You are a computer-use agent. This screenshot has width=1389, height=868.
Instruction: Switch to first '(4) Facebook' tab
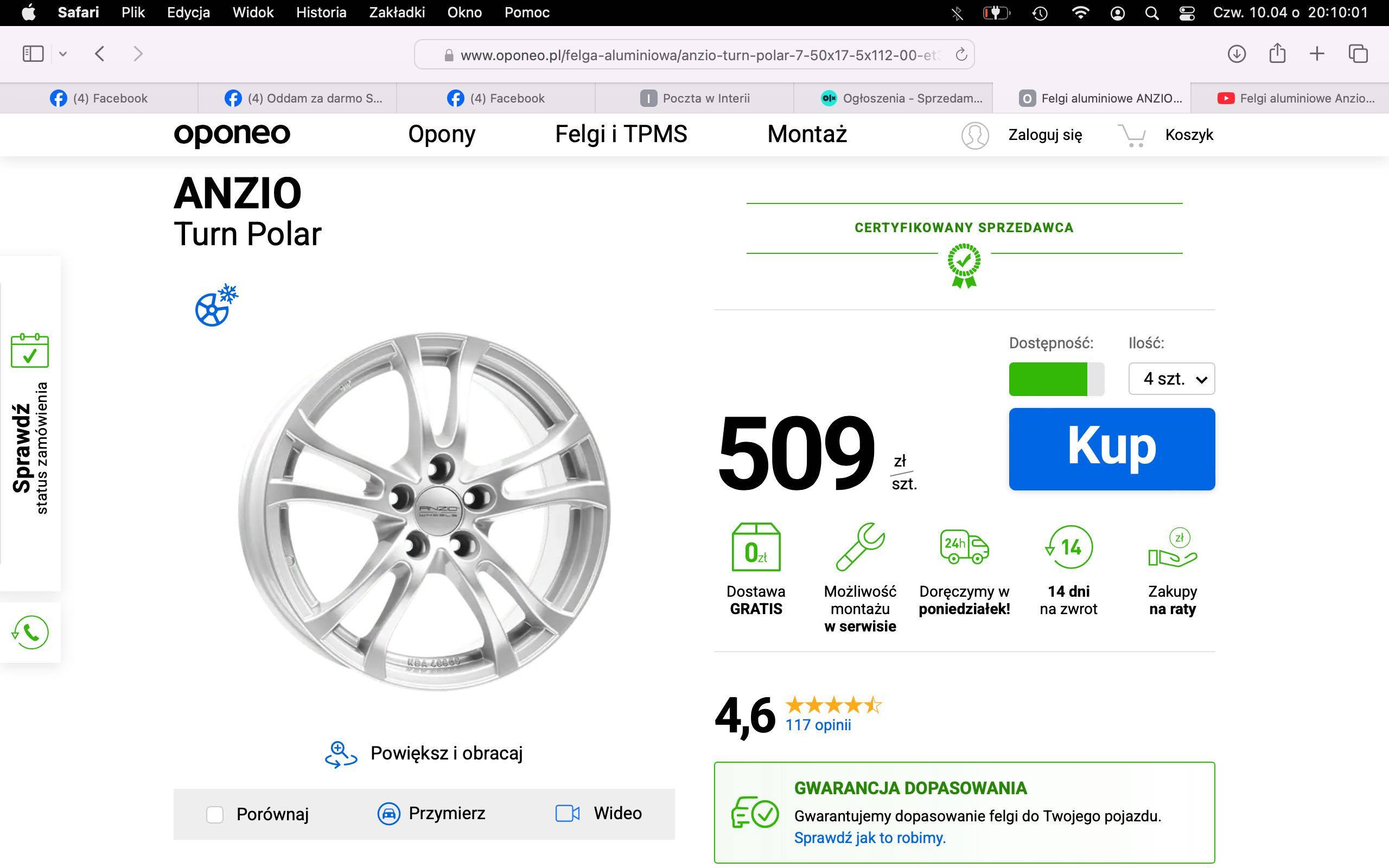pos(99,98)
